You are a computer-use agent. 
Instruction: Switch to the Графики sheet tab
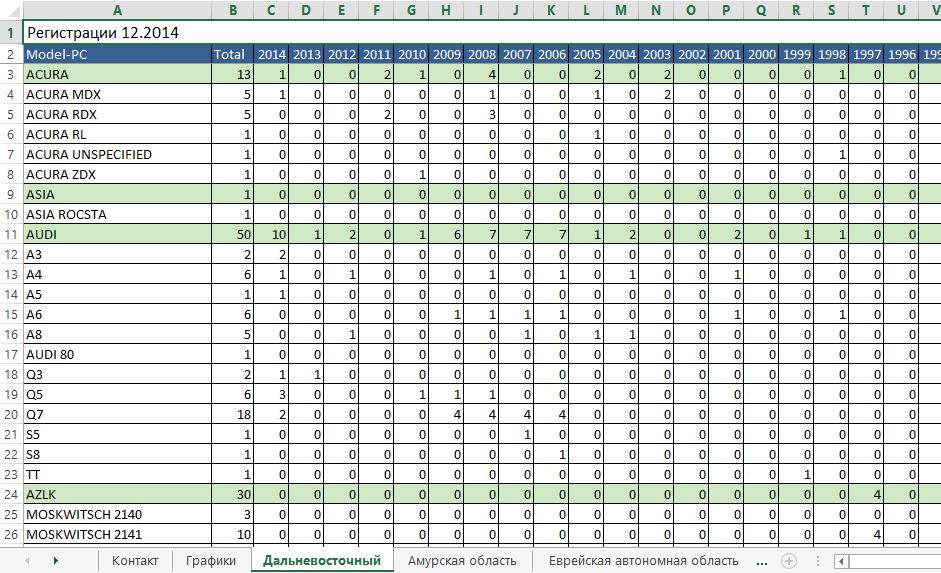point(211,560)
